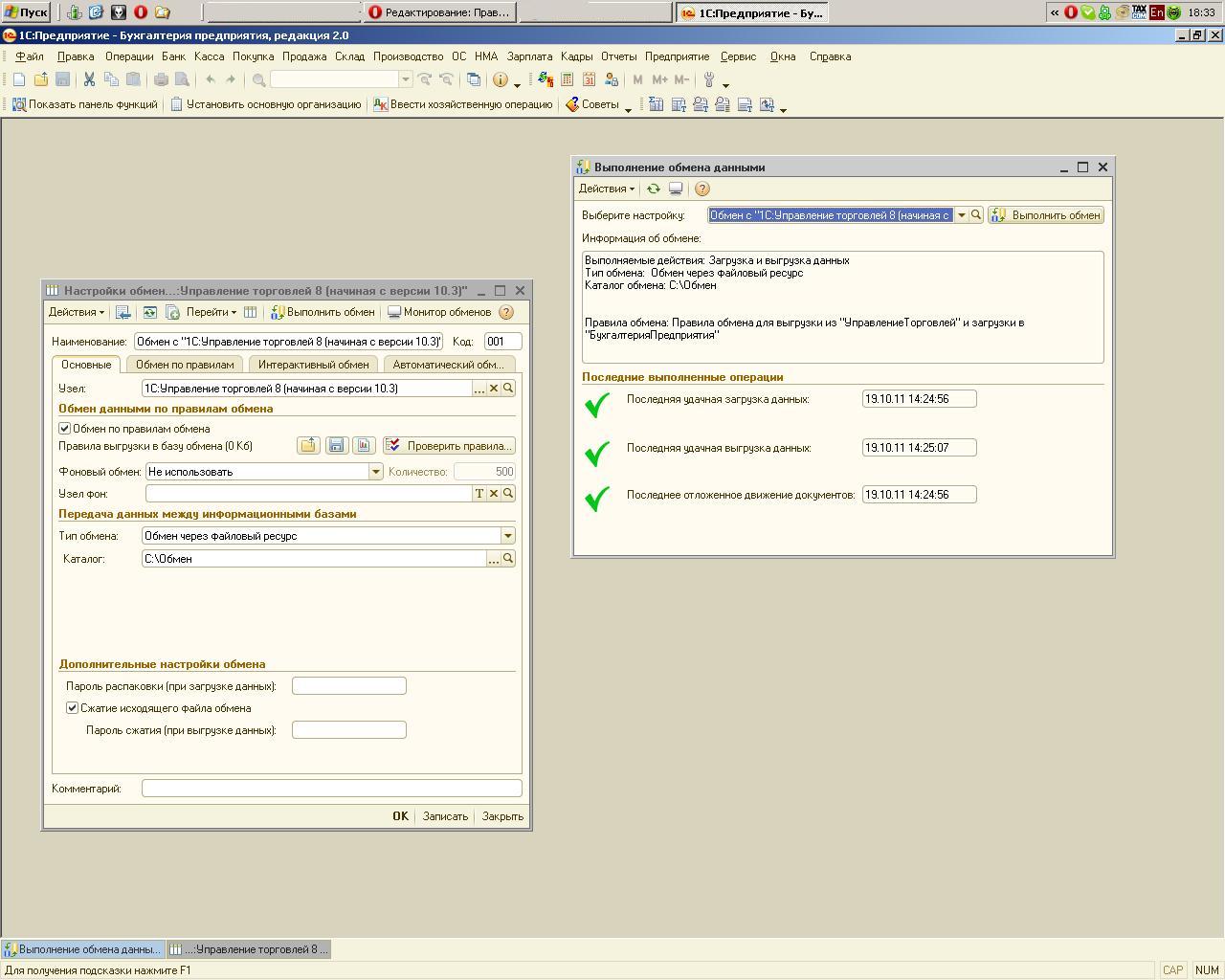
Task: Click Пароль сжатия input field
Action: (x=349, y=730)
